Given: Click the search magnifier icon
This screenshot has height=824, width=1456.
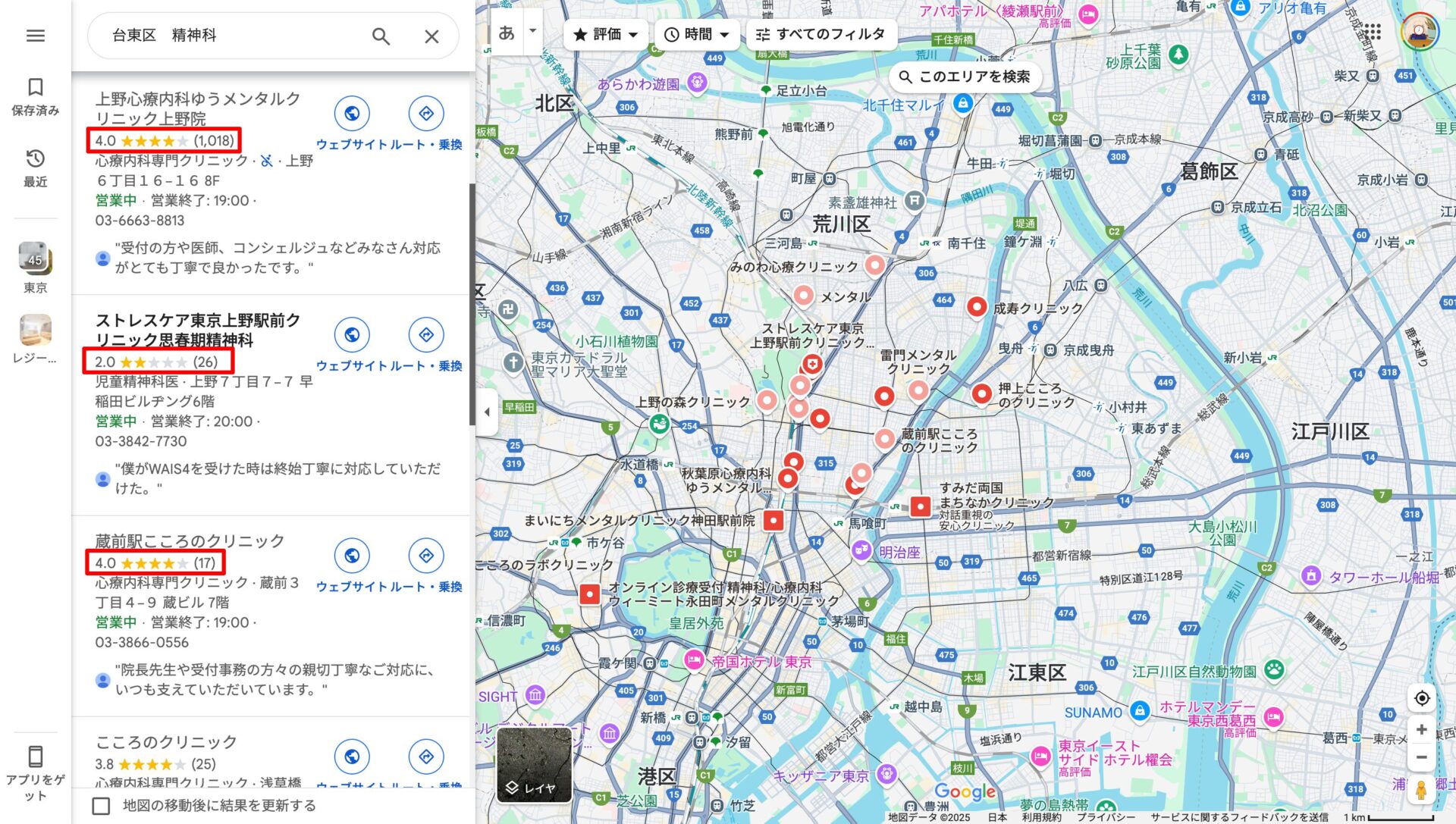Looking at the screenshot, I should [381, 36].
